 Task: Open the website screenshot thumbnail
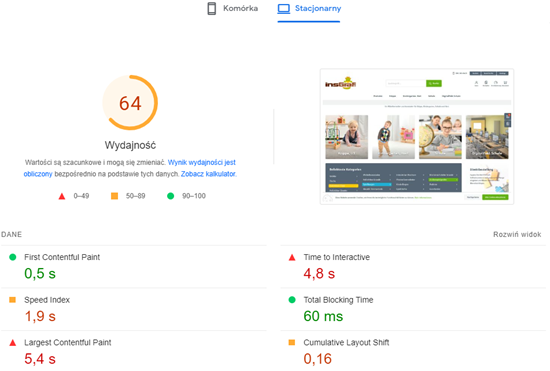(x=417, y=136)
